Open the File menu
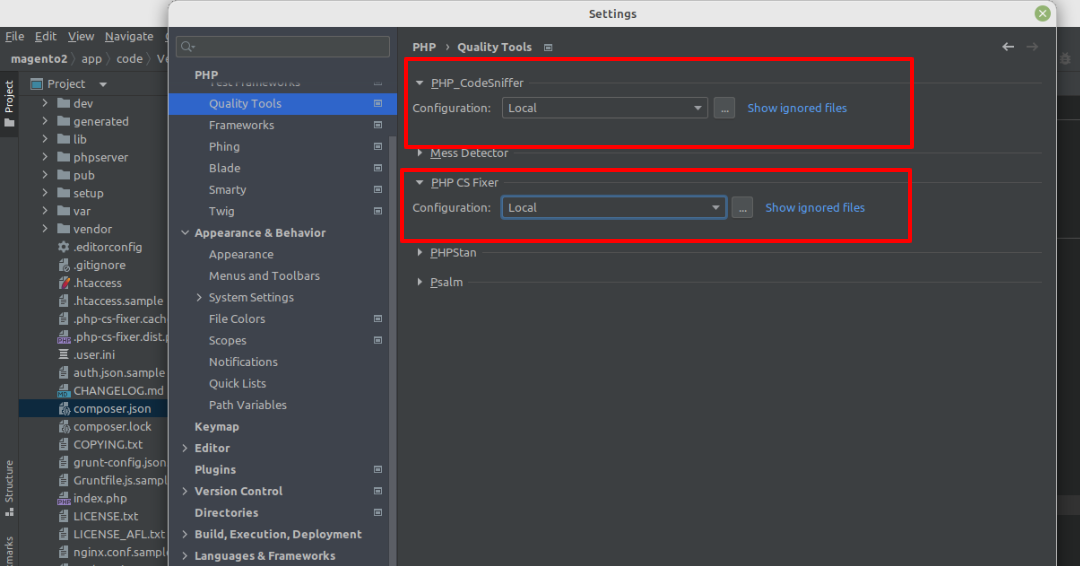 coord(14,36)
